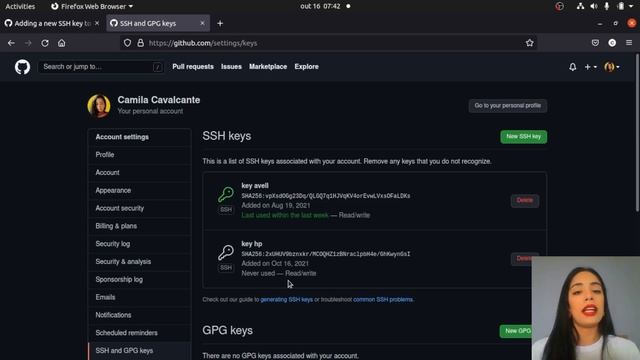
Task: Click the GitHub logo home icon
Action: click(22, 67)
